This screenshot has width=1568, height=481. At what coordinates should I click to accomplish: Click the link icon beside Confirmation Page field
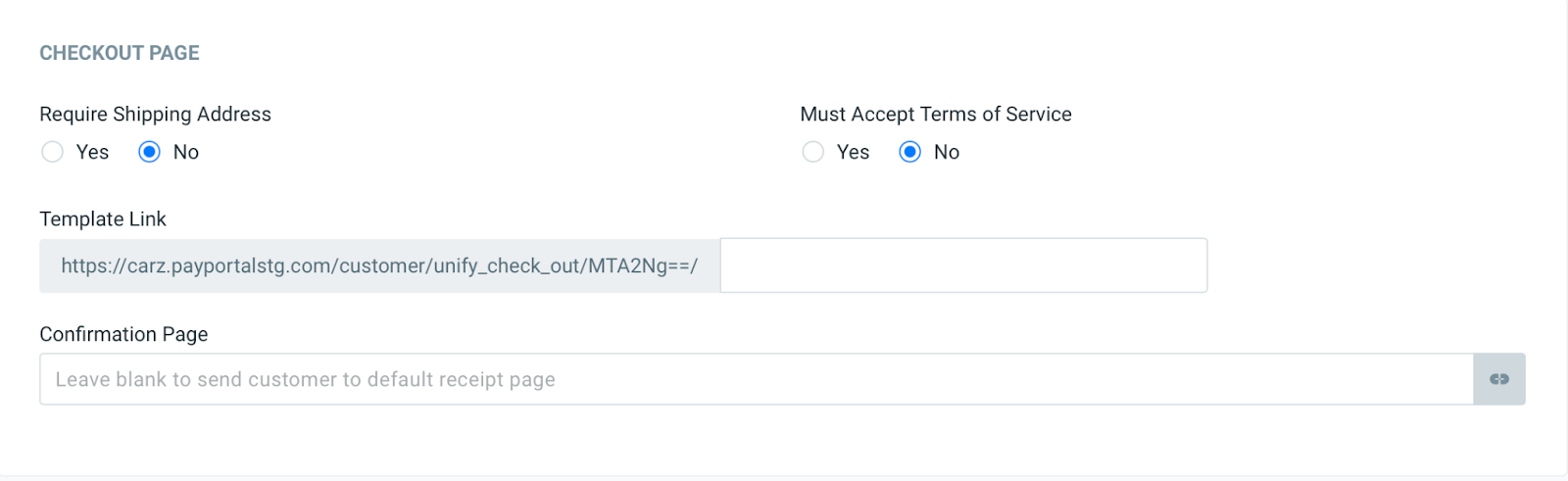click(1498, 379)
